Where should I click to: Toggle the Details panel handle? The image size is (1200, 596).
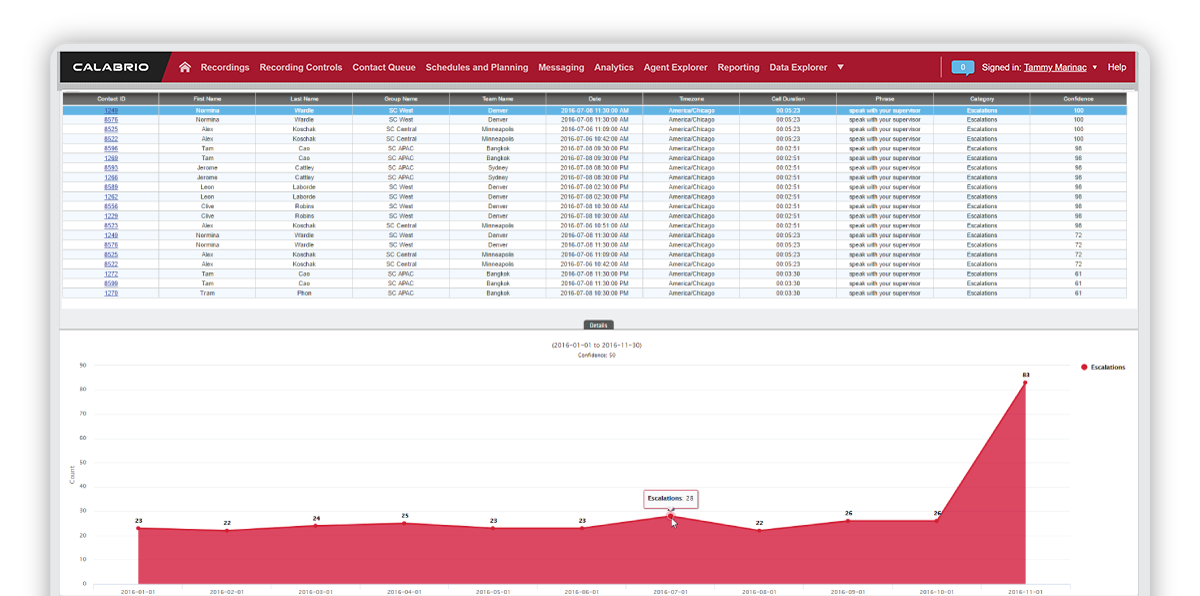[x=599, y=325]
